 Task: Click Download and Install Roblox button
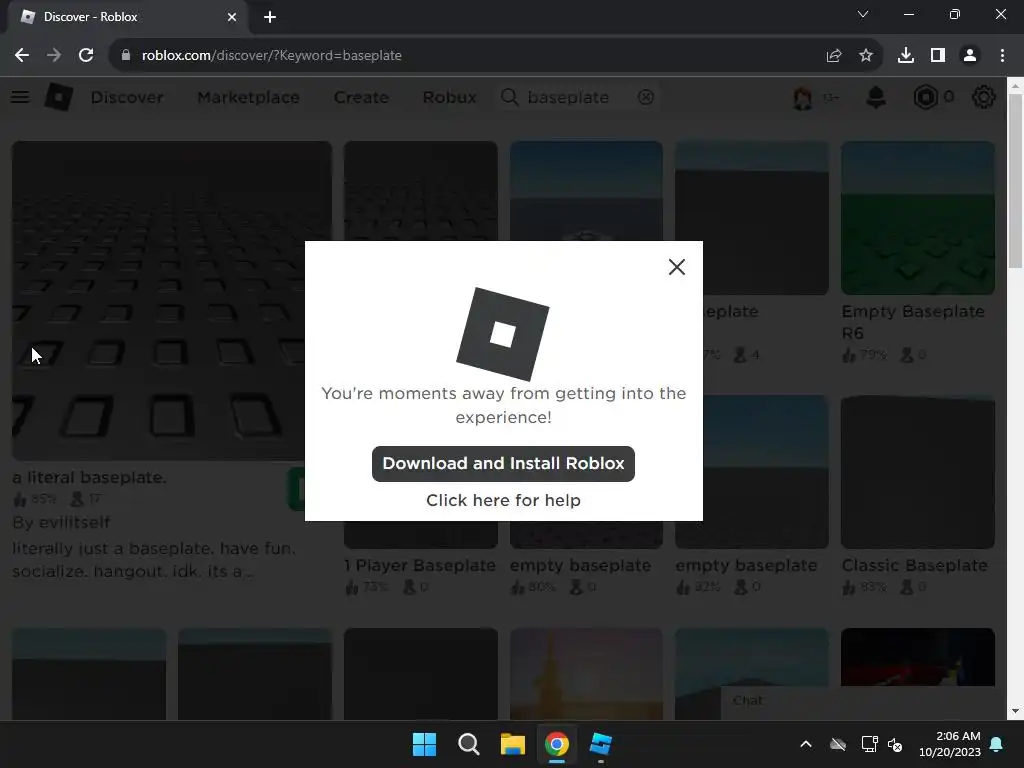(x=503, y=464)
